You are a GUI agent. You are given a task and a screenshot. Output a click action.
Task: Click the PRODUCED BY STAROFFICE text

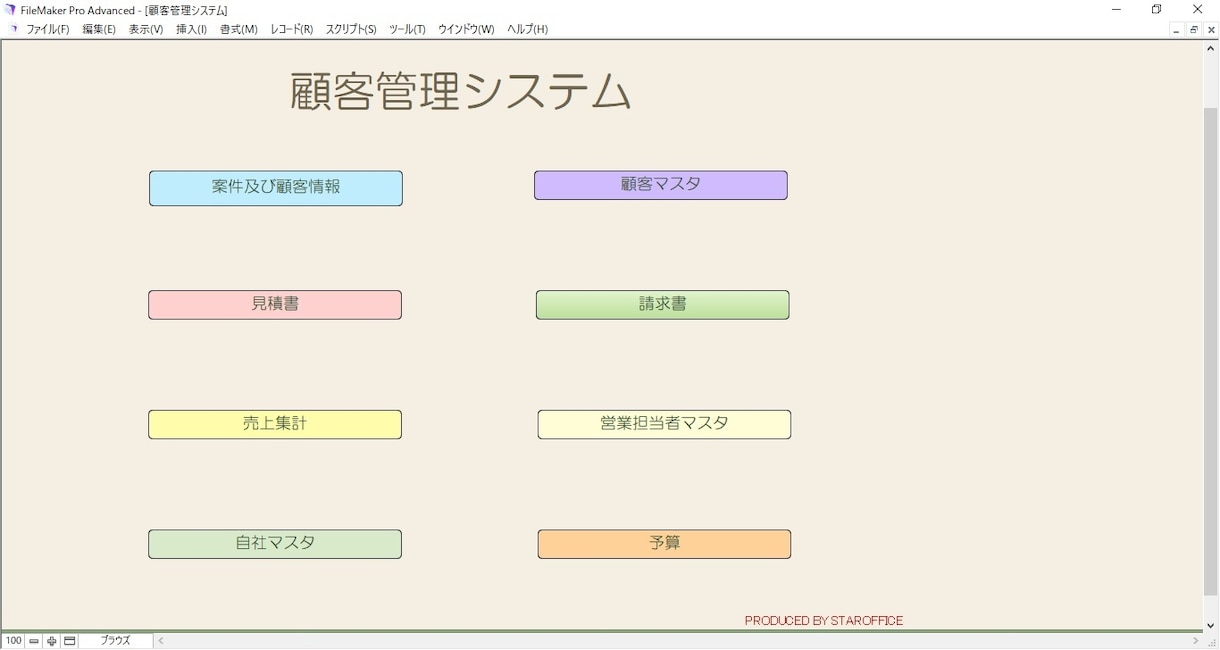(x=824, y=621)
